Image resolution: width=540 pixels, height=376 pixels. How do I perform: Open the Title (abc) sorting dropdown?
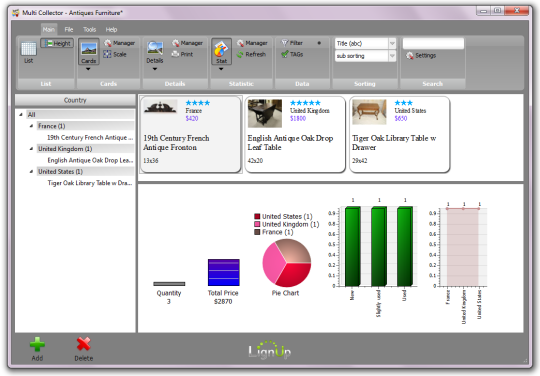point(392,43)
